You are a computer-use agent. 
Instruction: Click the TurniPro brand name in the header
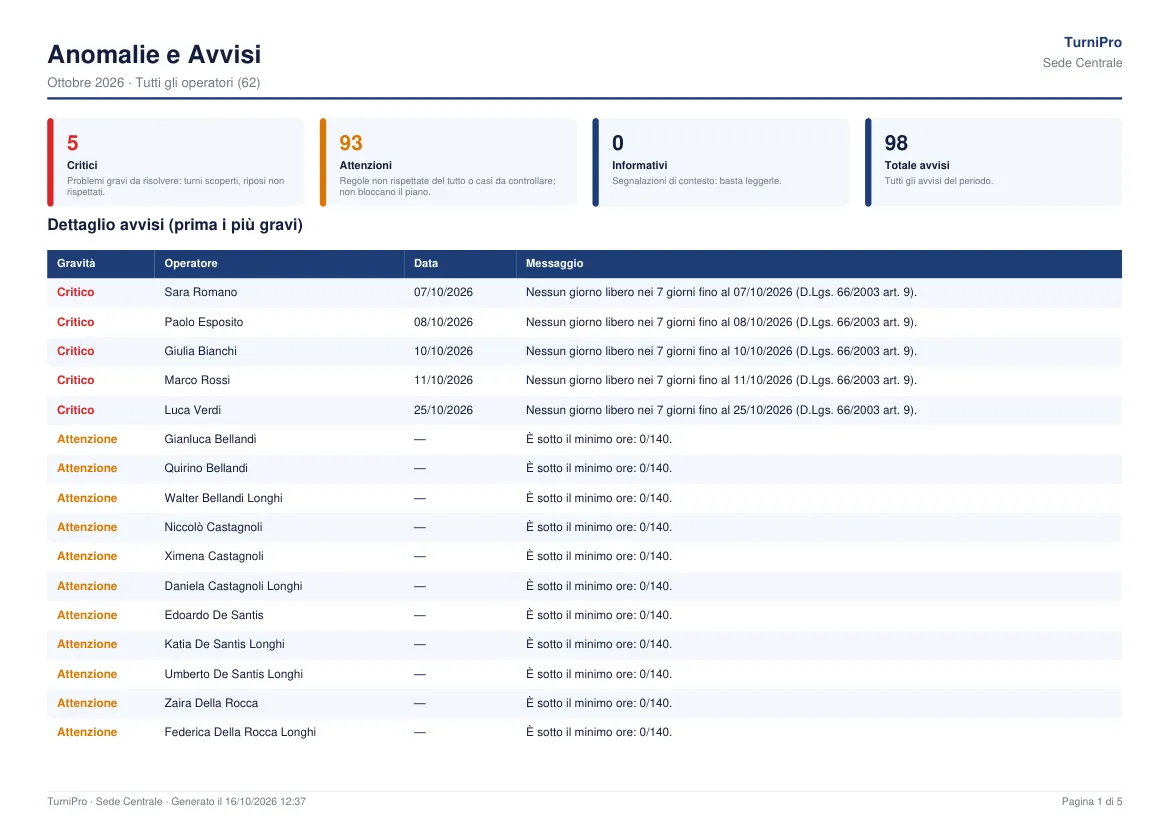(1092, 43)
